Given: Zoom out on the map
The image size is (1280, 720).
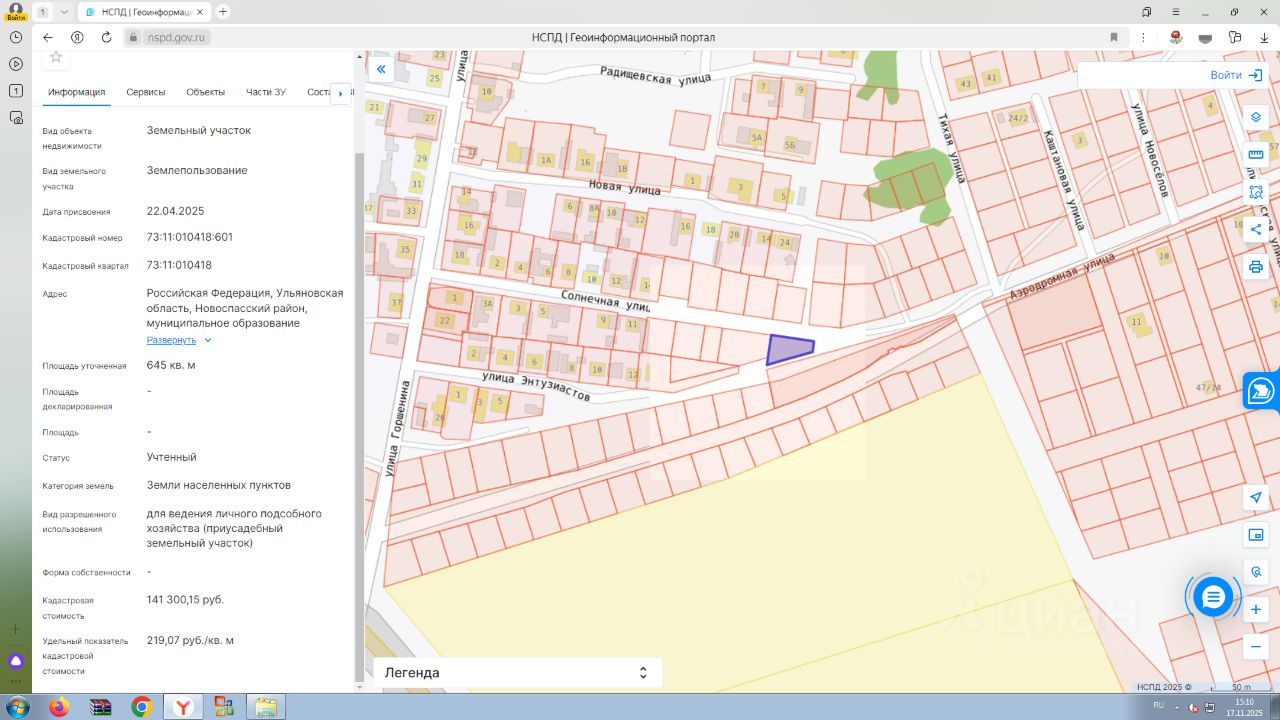Looking at the screenshot, I should pos(1256,647).
